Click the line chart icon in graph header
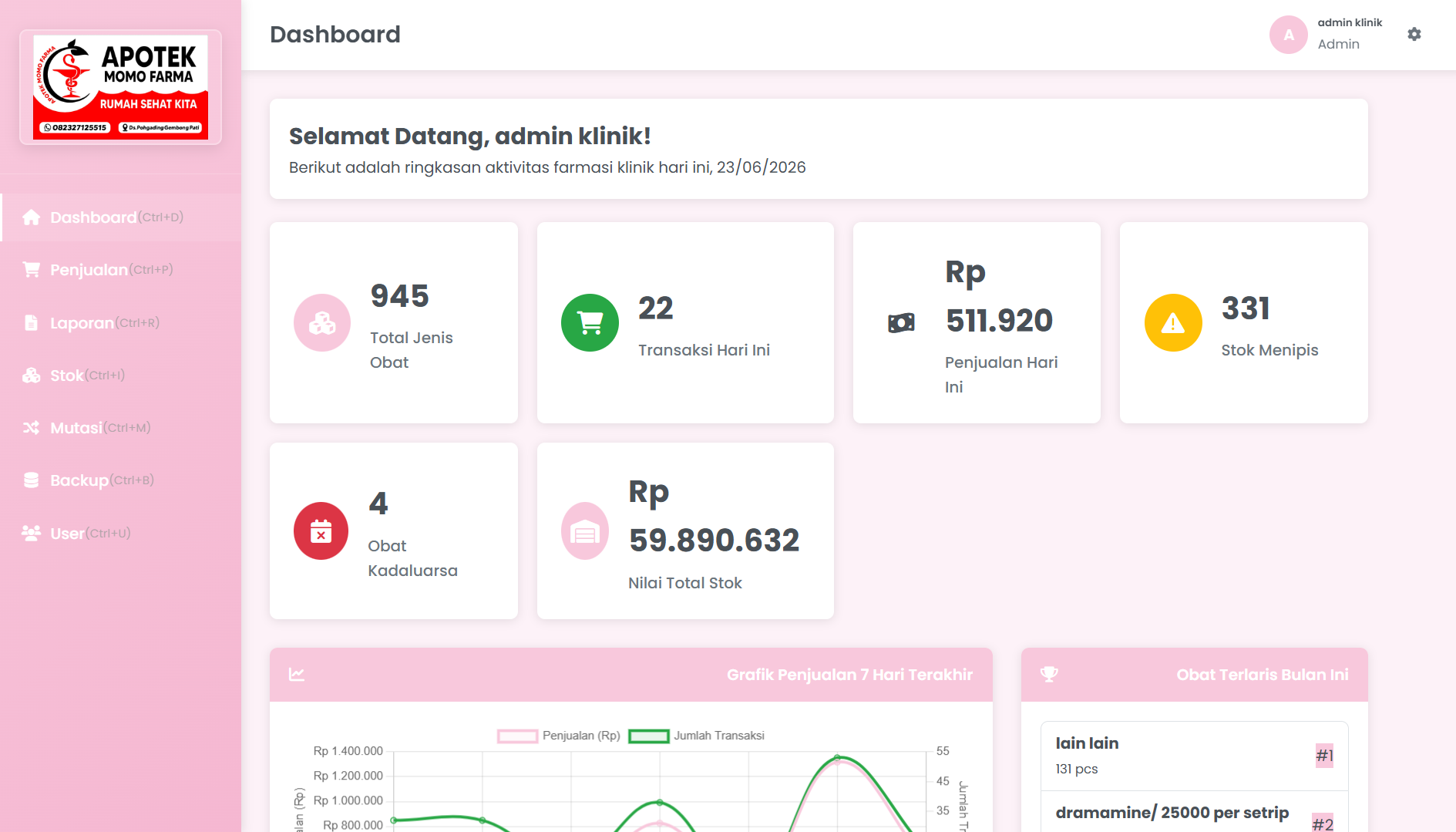 [297, 675]
